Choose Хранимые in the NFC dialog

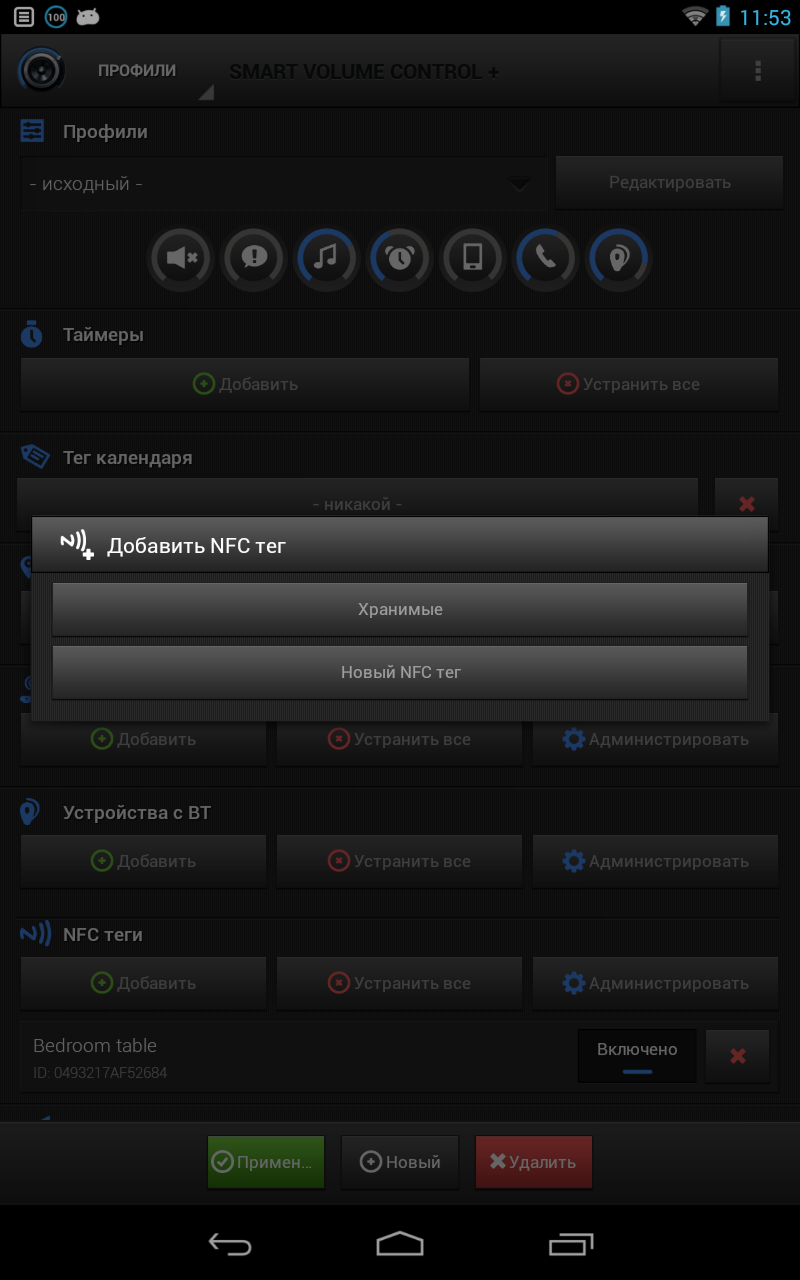(400, 609)
